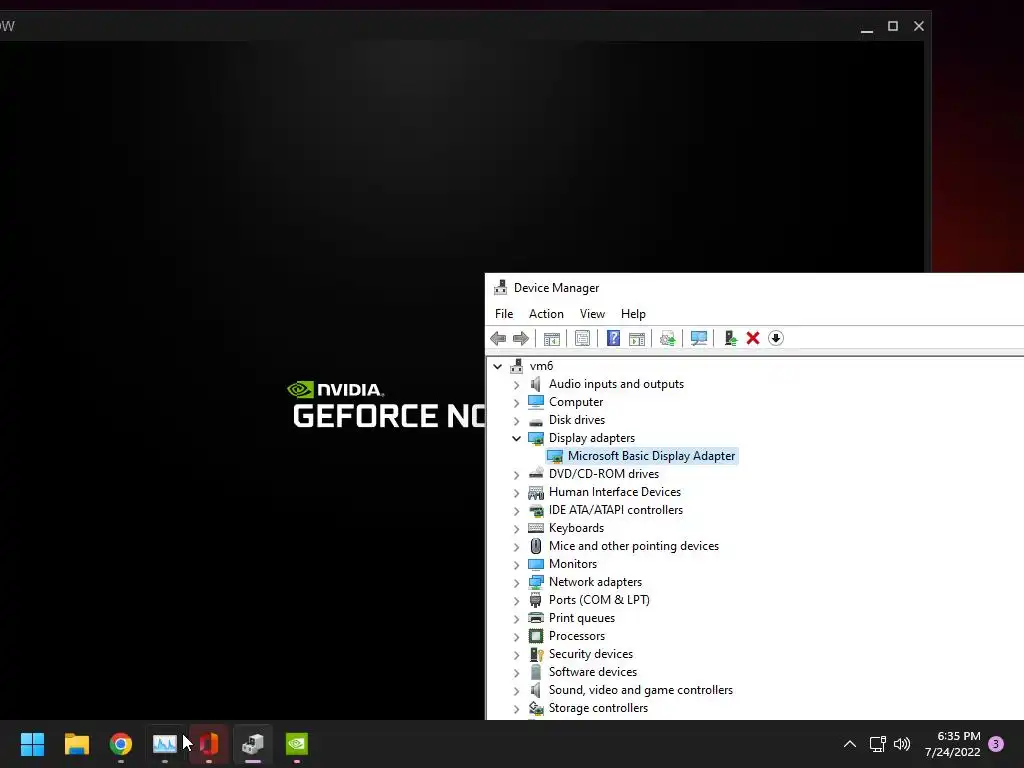Expand the Disk drives chevron
This screenshot has width=1024, height=768.
[517, 421]
